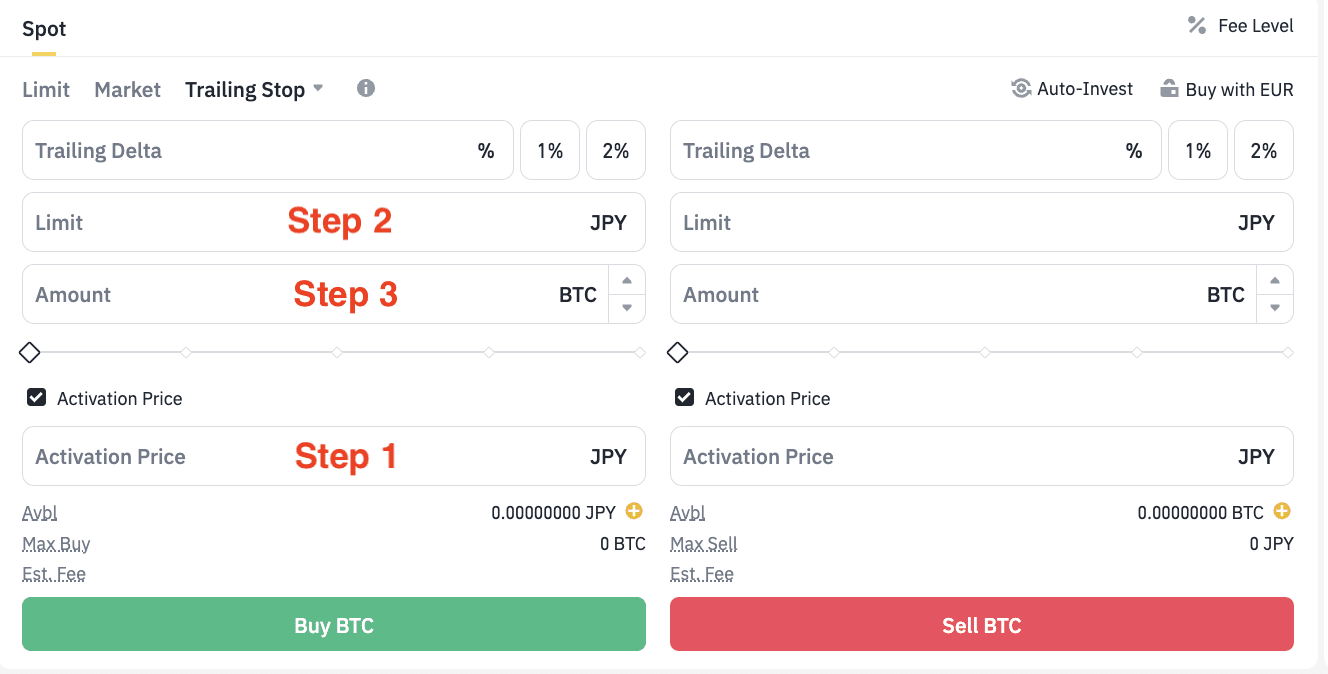Viewport: 1328px width, 674px height.
Task: Click the red Sell BTC button
Action: (x=981, y=625)
